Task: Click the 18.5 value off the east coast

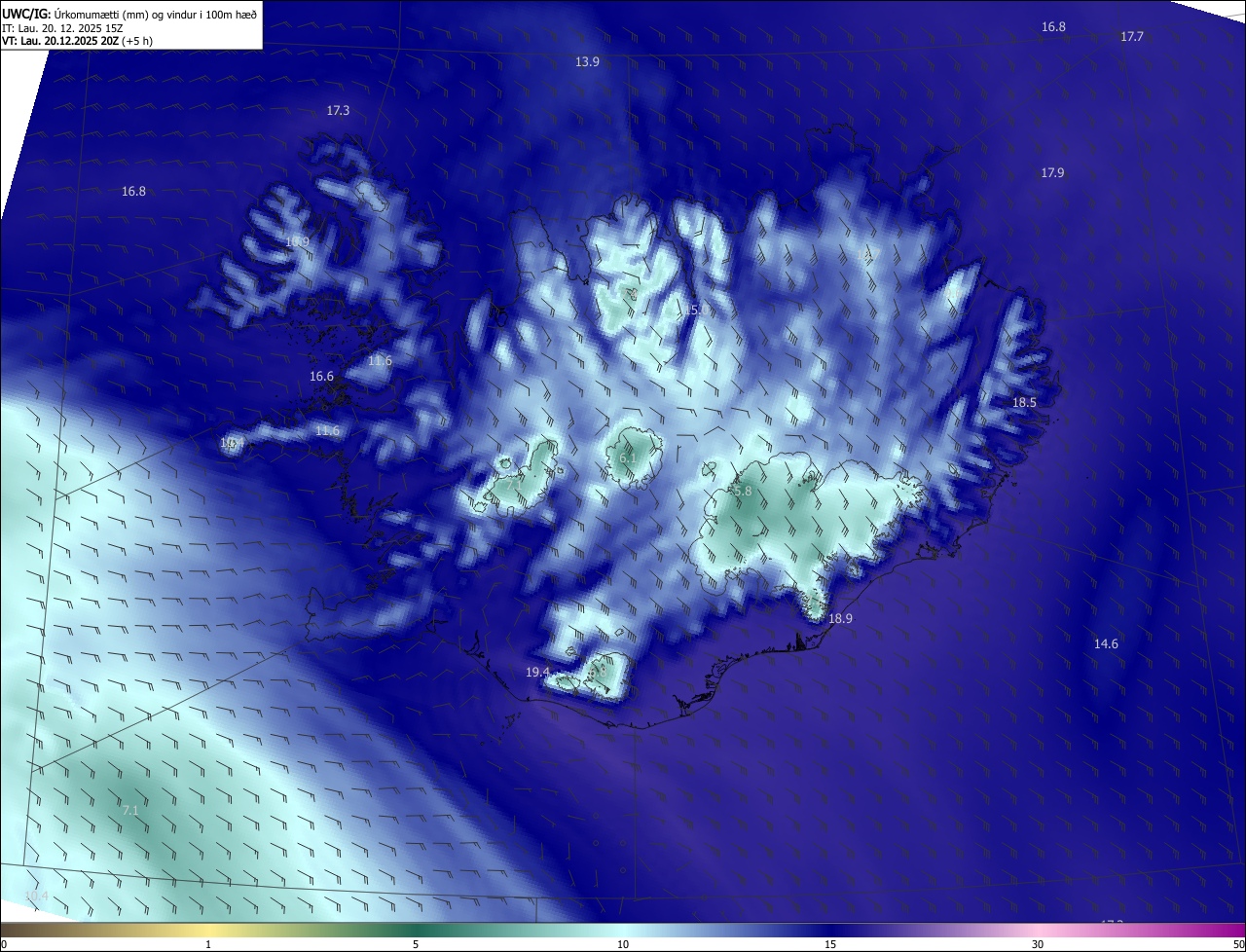Action: click(x=1024, y=403)
